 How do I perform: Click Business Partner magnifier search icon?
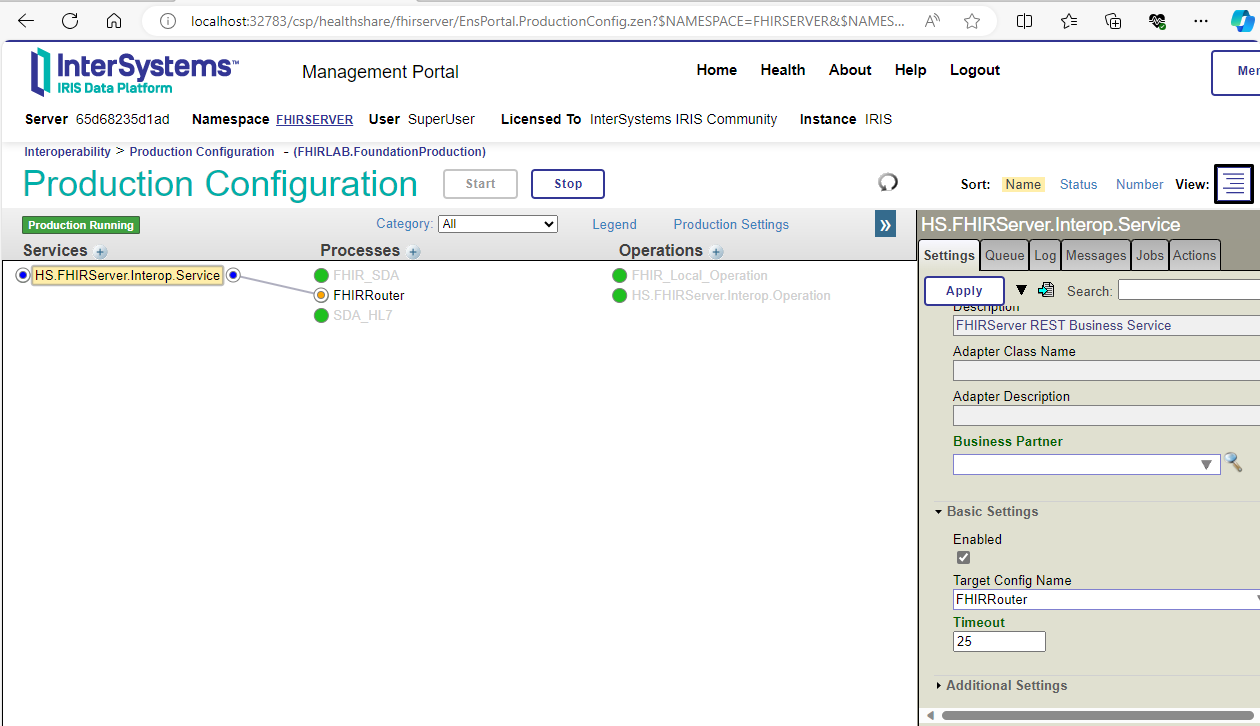(x=1234, y=462)
